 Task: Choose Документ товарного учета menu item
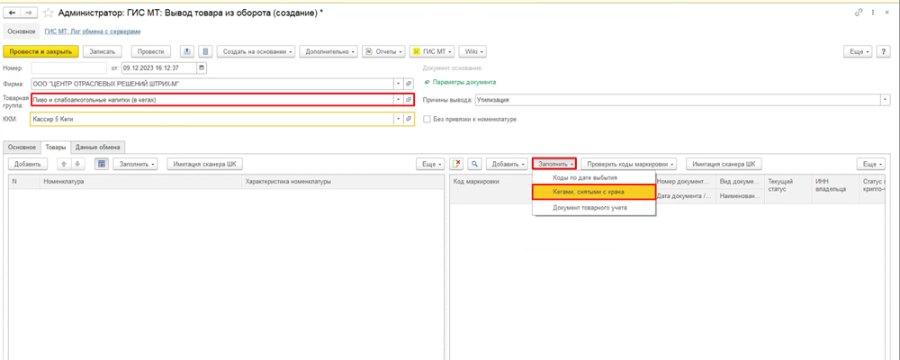coord(594,207)
